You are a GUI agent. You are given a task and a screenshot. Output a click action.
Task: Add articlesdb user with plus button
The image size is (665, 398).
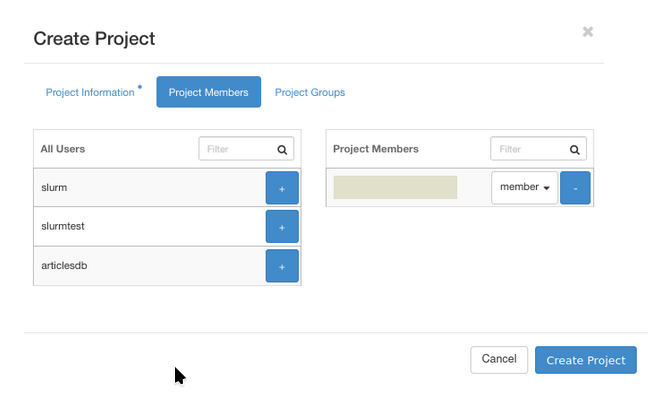point(282,266)
